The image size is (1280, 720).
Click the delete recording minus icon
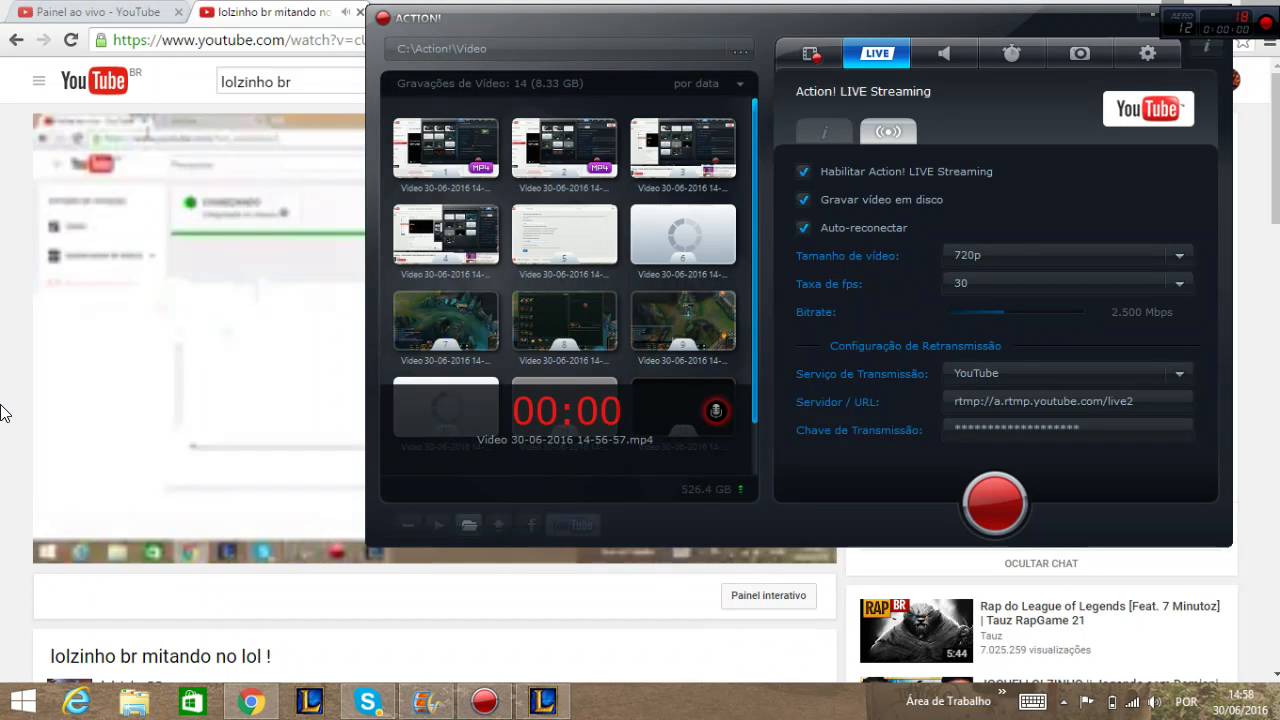(408, 524)
